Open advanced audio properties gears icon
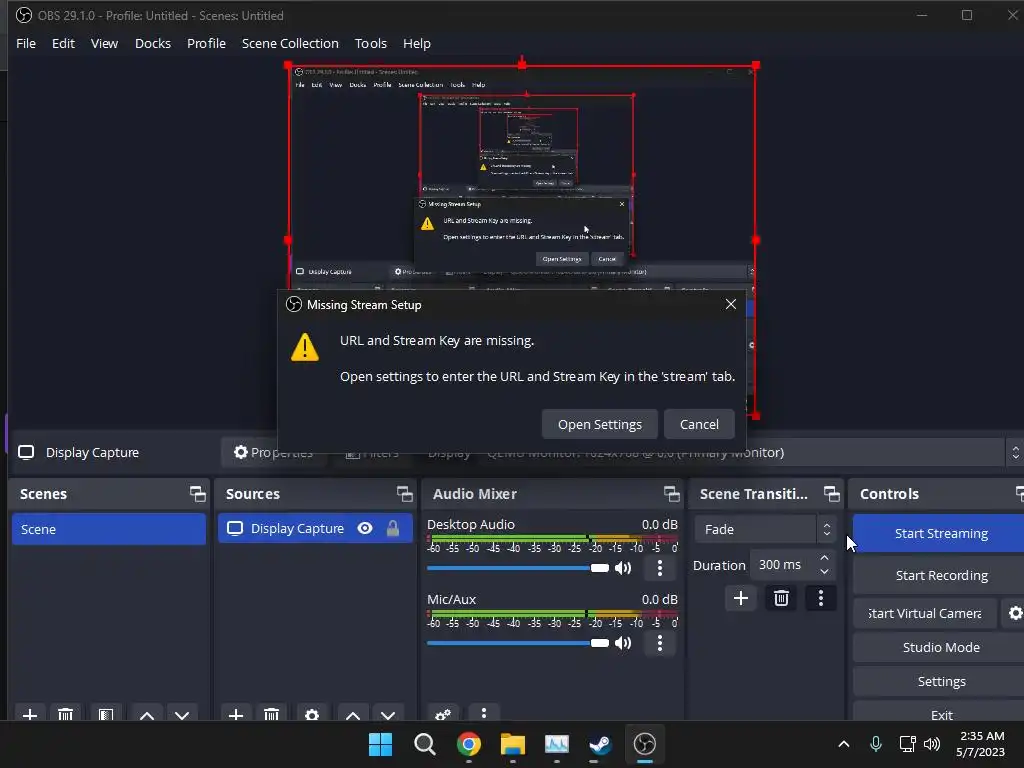1024x768 pixels. pyautogui.click(x=443, y=714)
